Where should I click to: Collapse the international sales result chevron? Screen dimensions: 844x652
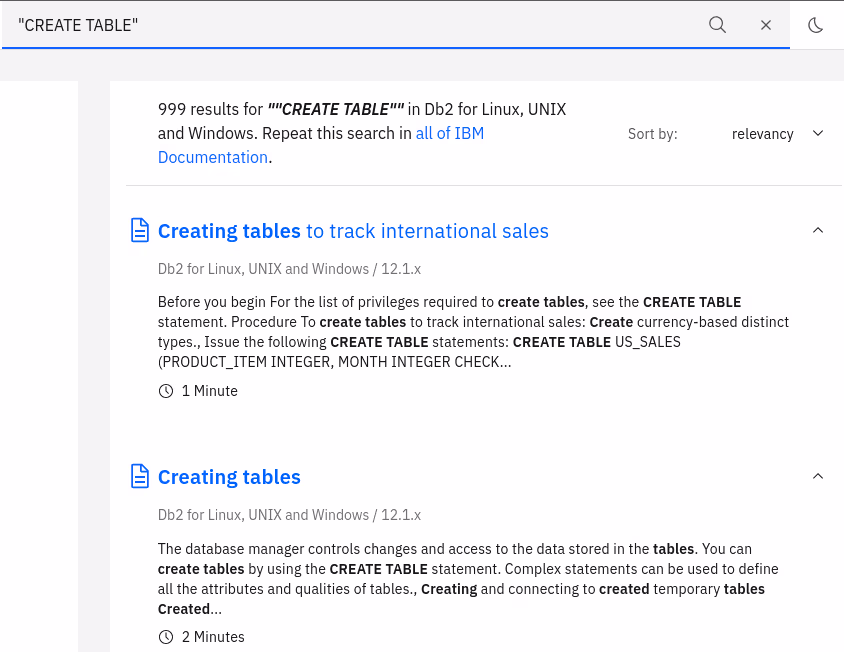pos(818,230)
